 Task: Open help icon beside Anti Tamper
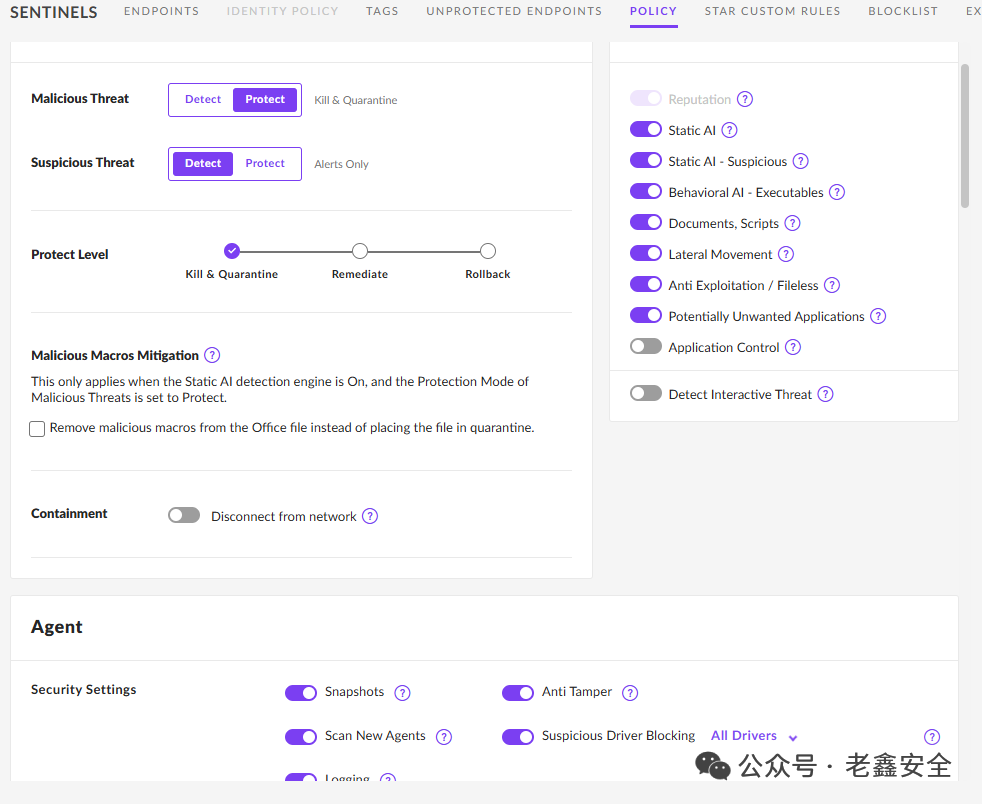(x=630, y=693)
